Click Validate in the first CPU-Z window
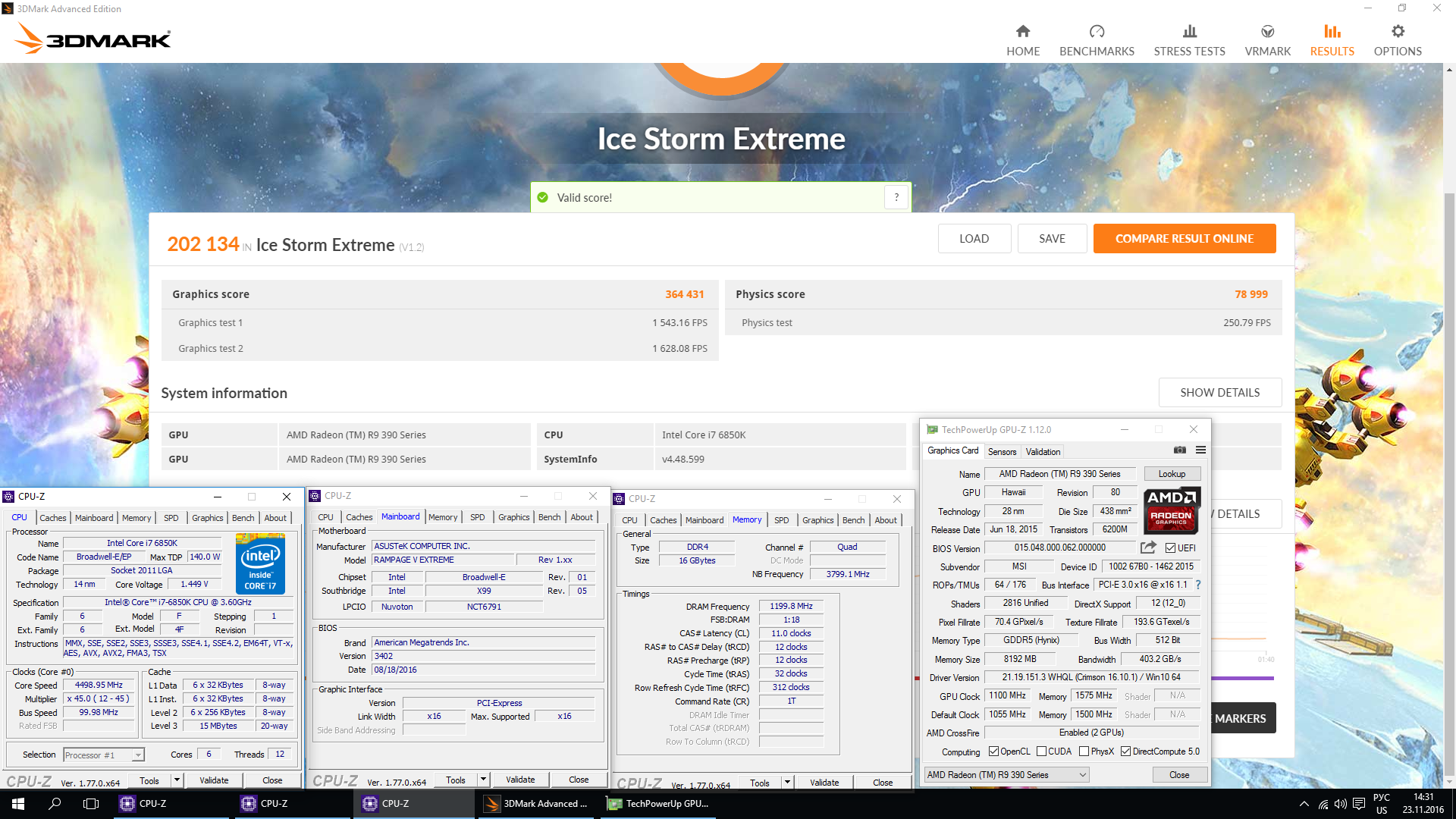 214,780
